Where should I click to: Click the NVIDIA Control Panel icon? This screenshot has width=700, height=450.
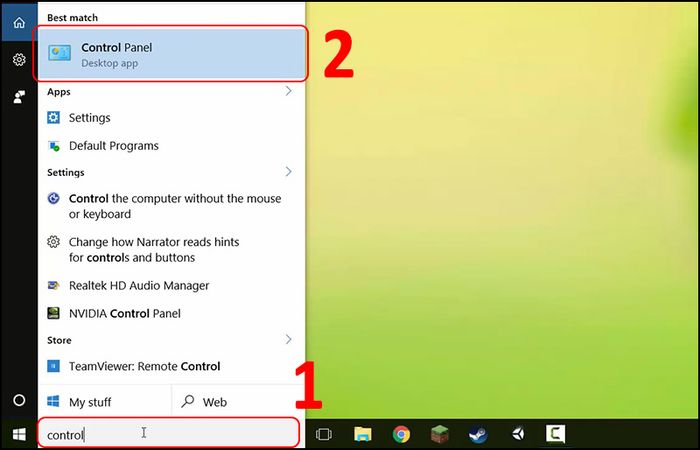[54, 313]
